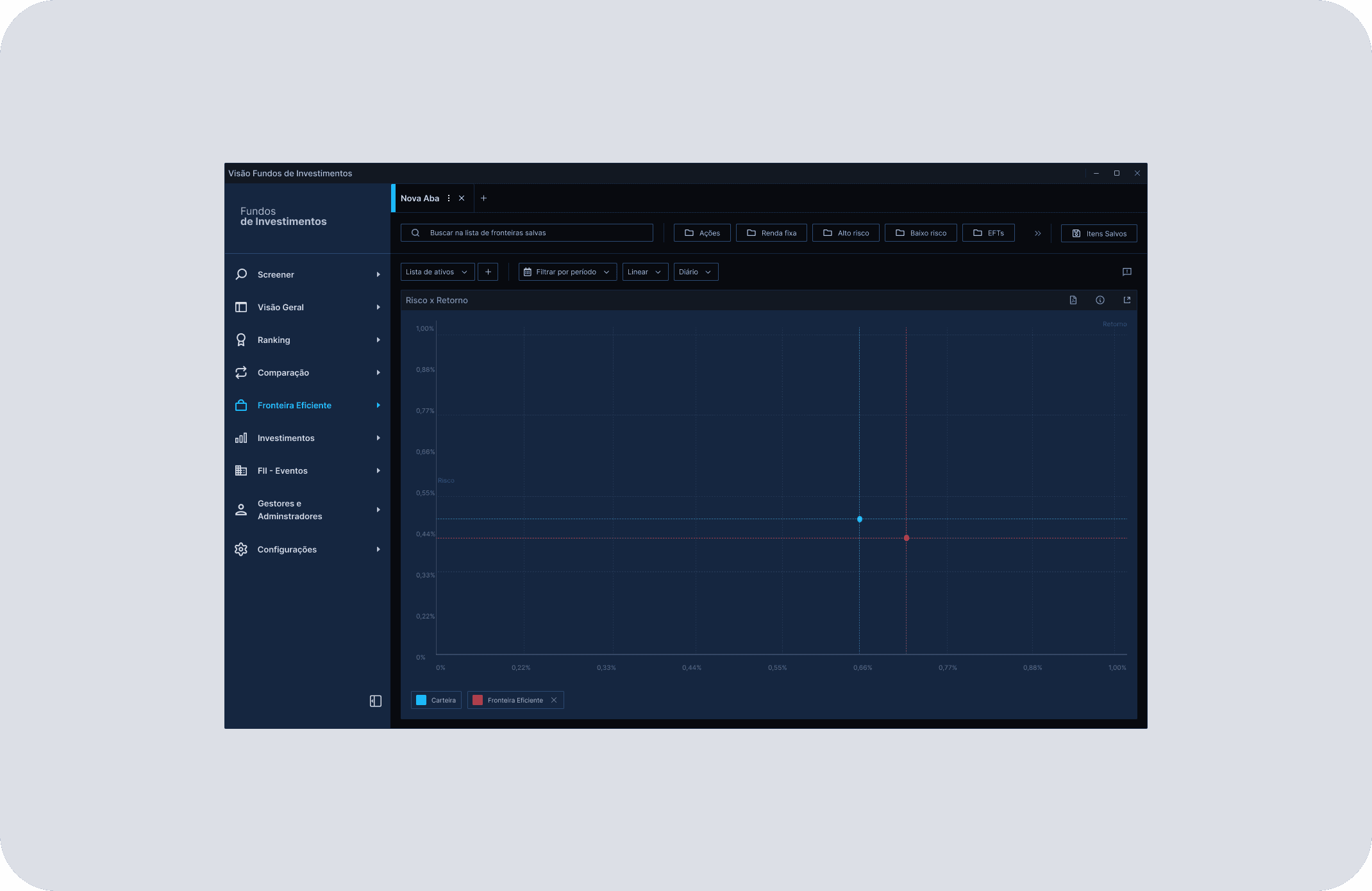Click the Itens Salvos button
This screenshot has width=1372, height=891.
tap(1099, 233)
